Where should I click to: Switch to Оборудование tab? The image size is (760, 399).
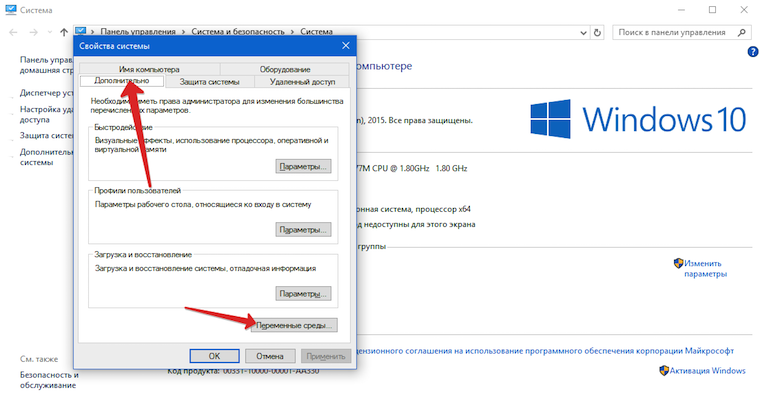(x=285, y=69)
